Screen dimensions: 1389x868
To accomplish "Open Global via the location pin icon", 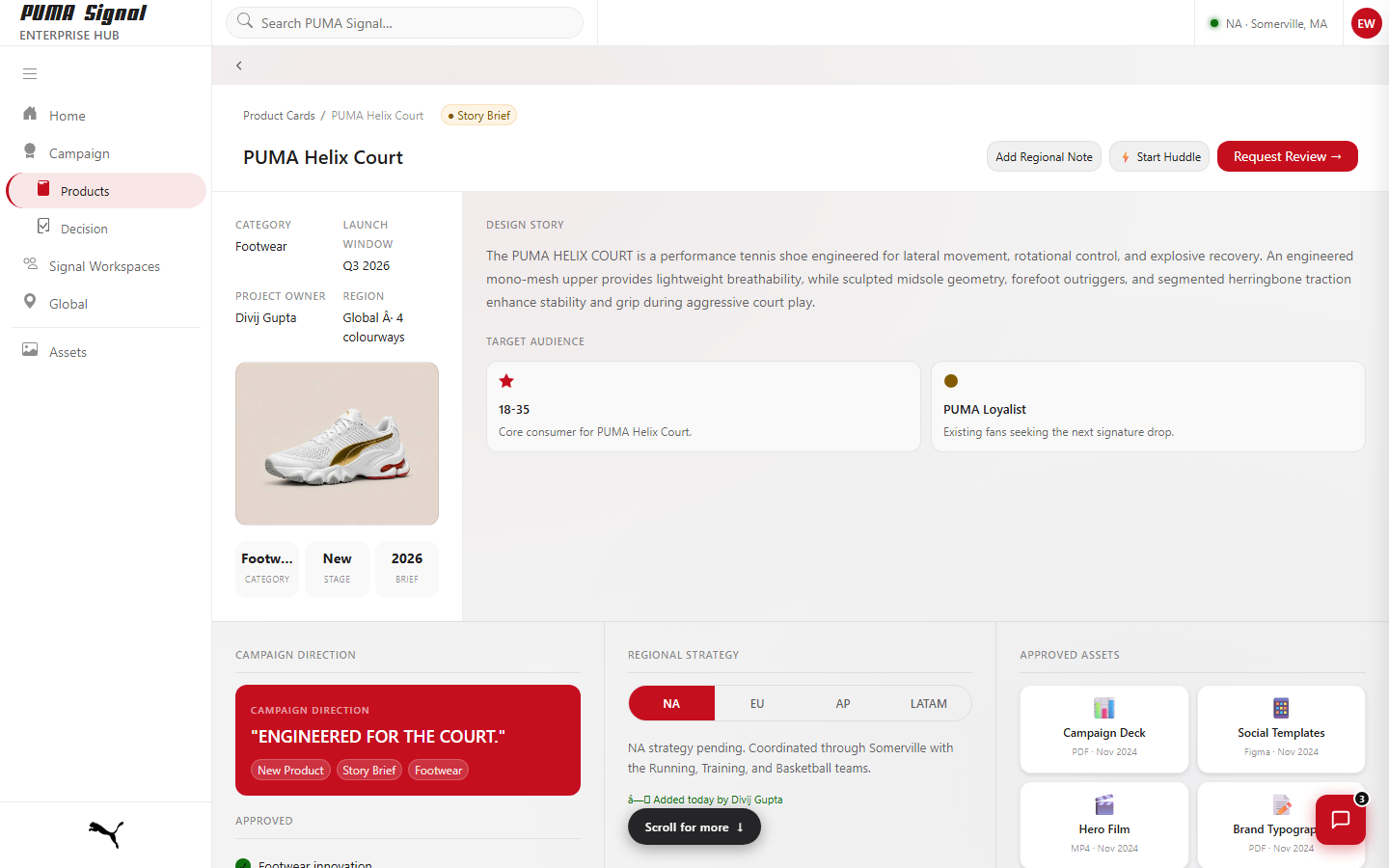I will (30, 302).
